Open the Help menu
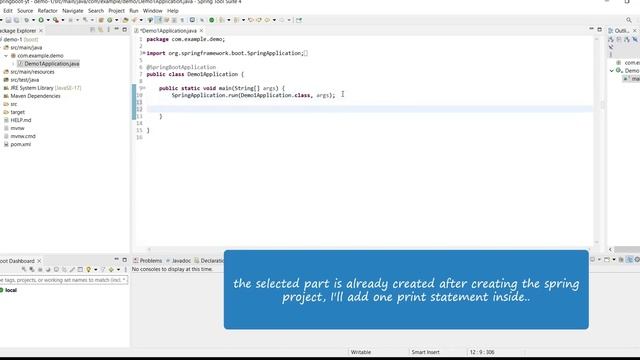The width and height of the screenshot is (640, 360). coord(173,11)
